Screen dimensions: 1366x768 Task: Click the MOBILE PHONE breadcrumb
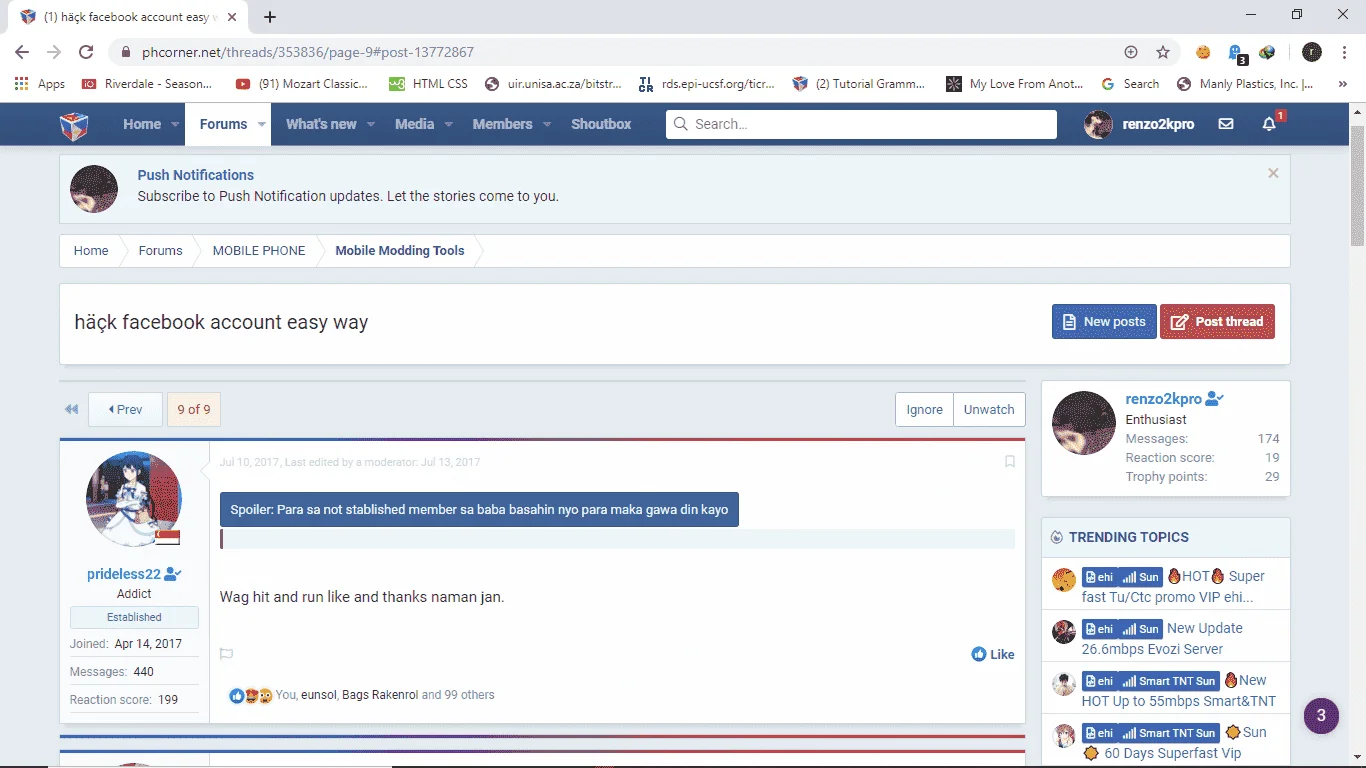pyautogui.click(x=259, y=251)
